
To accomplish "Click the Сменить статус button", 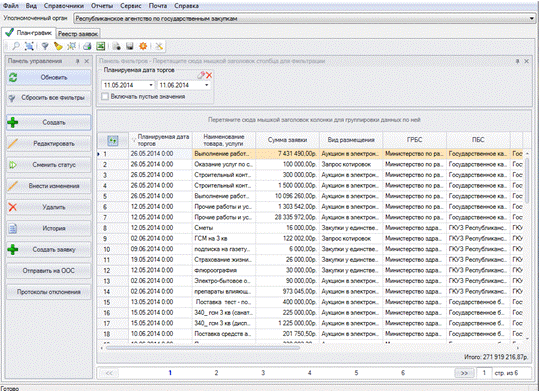I will 49,165.
